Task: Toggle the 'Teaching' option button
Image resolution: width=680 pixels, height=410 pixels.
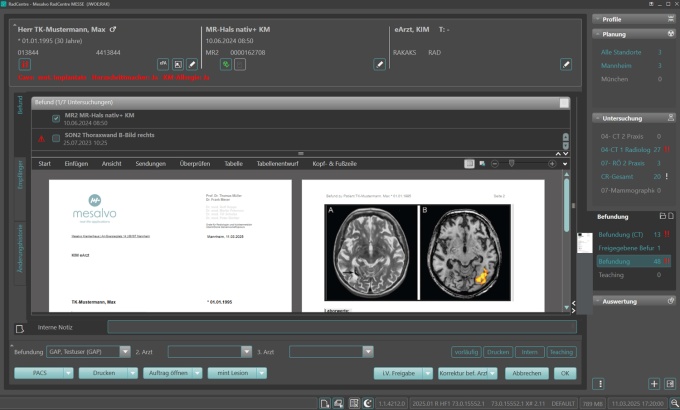Action: (561, 352)
